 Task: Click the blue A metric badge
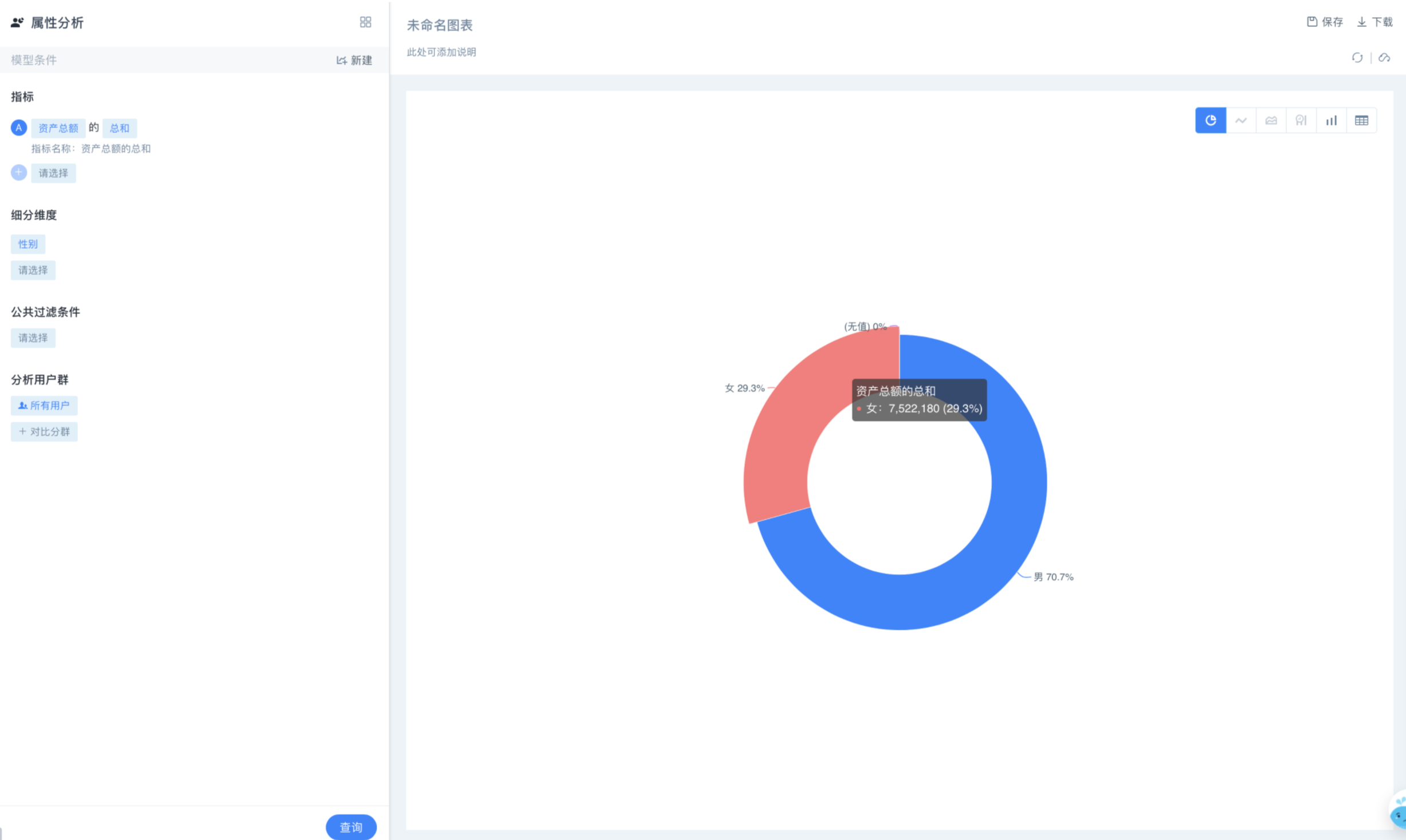[19, 128]
